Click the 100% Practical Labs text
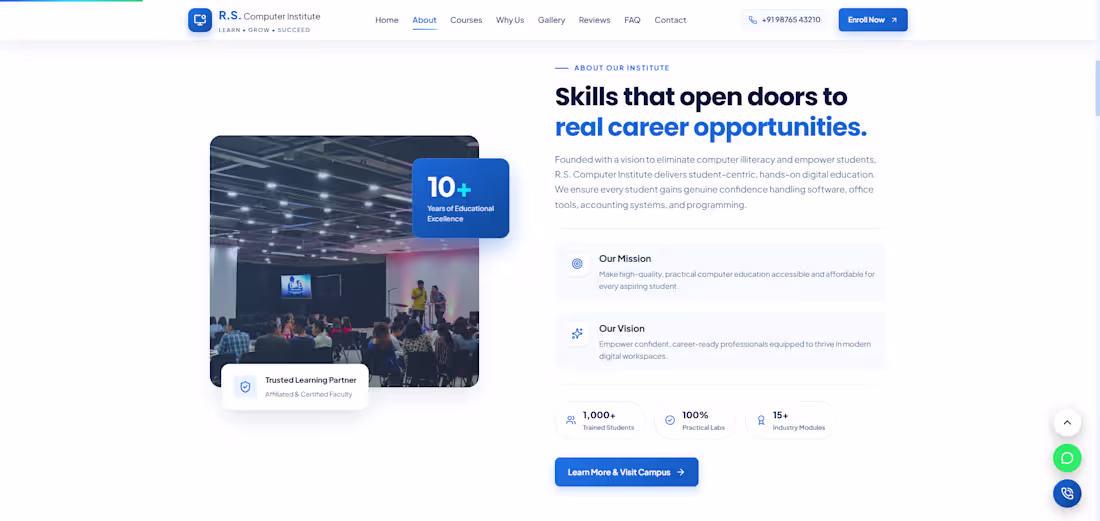 click(x=703, y=421)
